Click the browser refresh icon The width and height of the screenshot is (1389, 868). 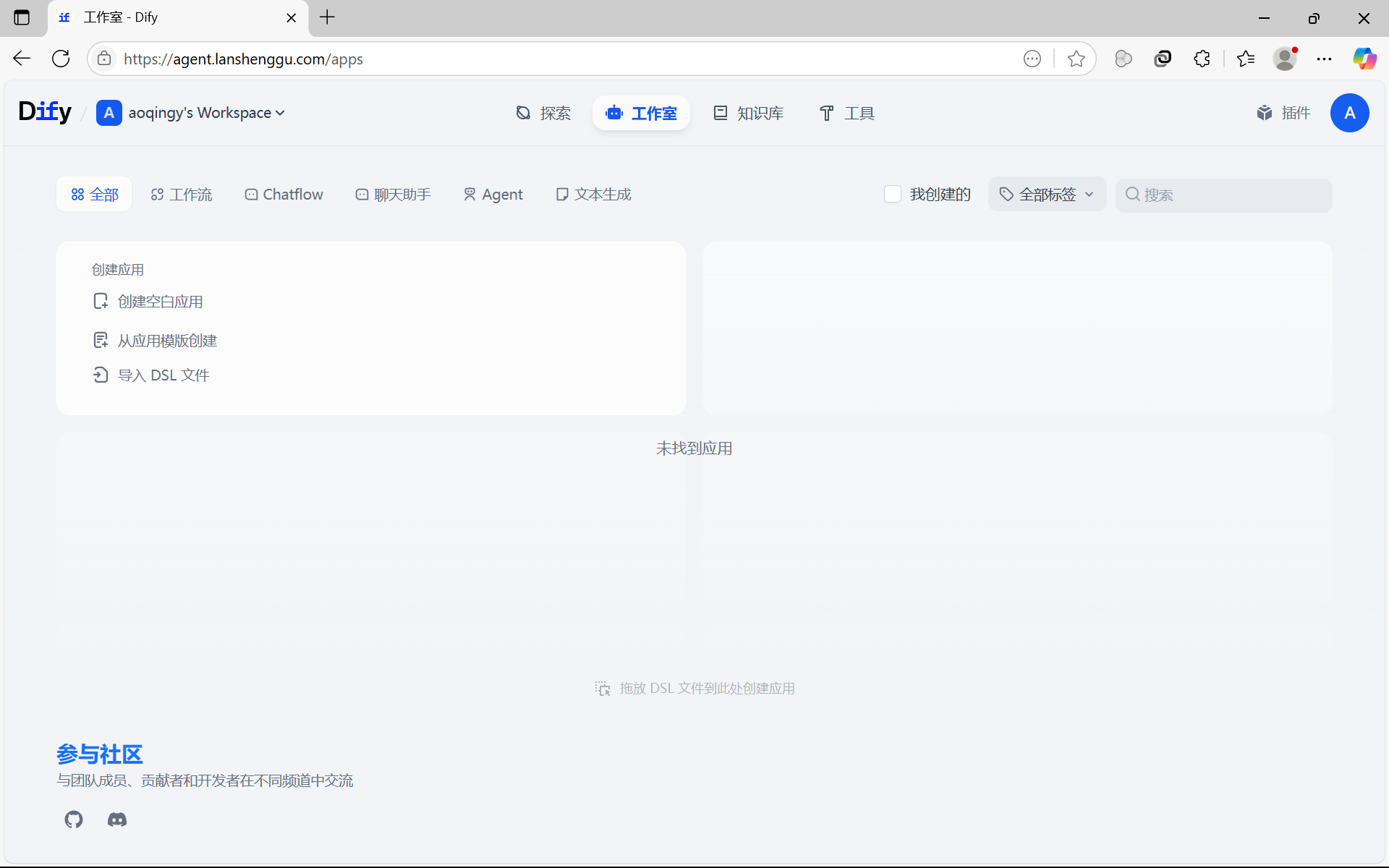click(x=61, y=59)
